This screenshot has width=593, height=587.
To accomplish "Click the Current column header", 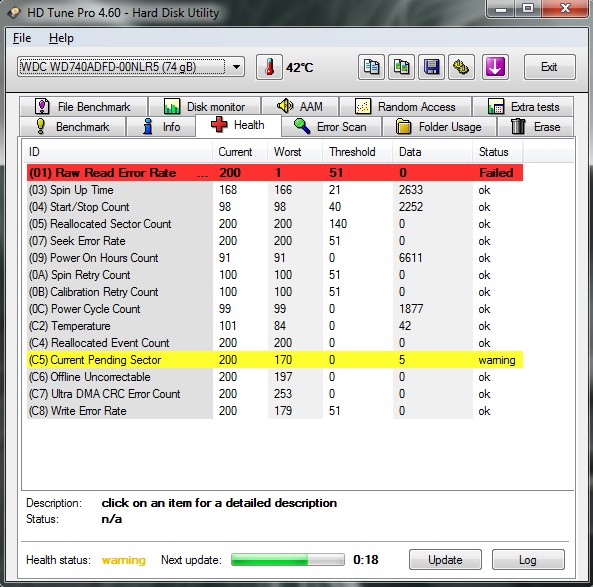I will tap(240, 152).
